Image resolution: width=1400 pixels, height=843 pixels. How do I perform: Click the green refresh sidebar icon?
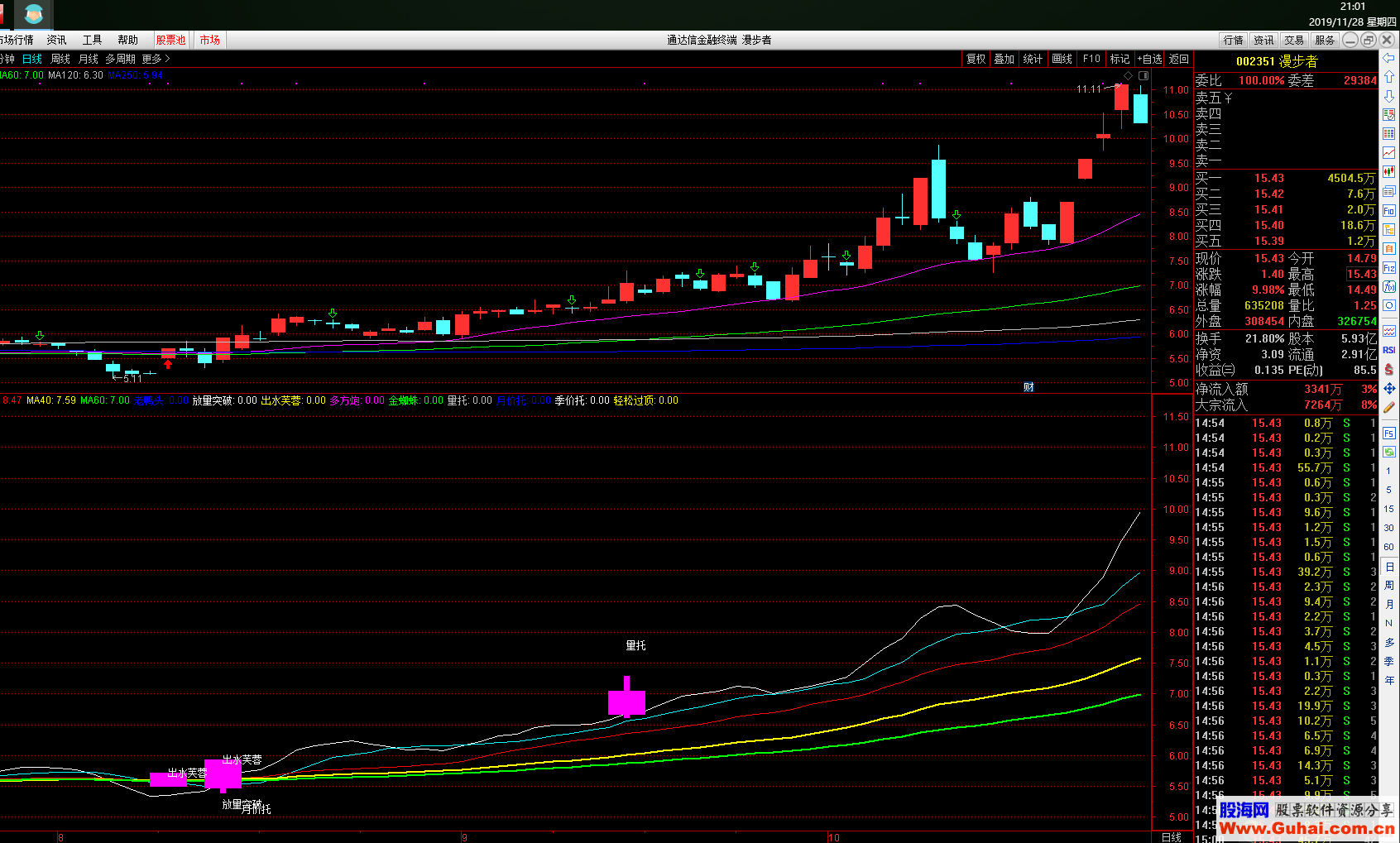(1388, 452)
